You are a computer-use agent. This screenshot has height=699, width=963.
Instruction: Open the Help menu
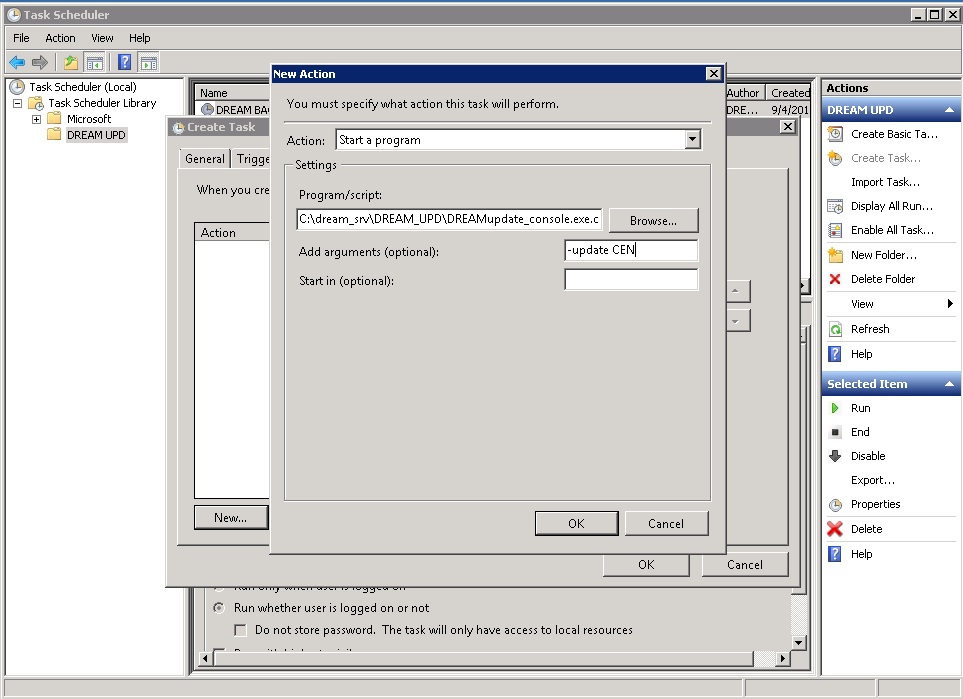(x=139, y=38)
